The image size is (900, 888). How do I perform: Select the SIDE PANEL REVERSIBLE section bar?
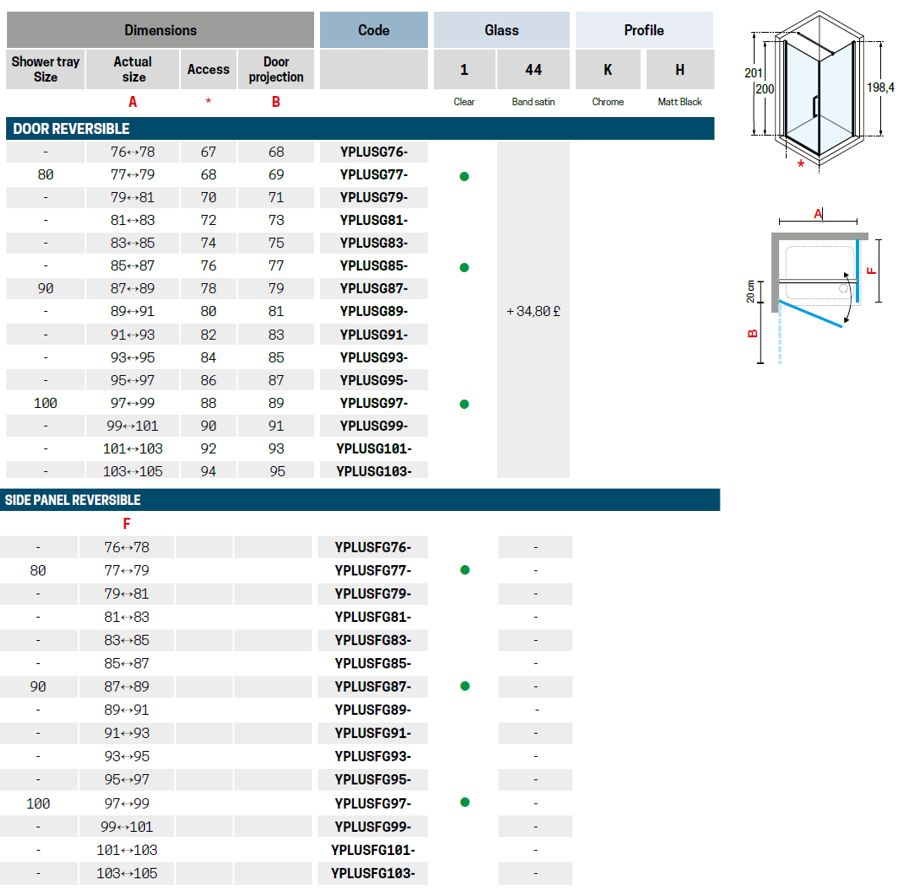[x=360, y=500]
